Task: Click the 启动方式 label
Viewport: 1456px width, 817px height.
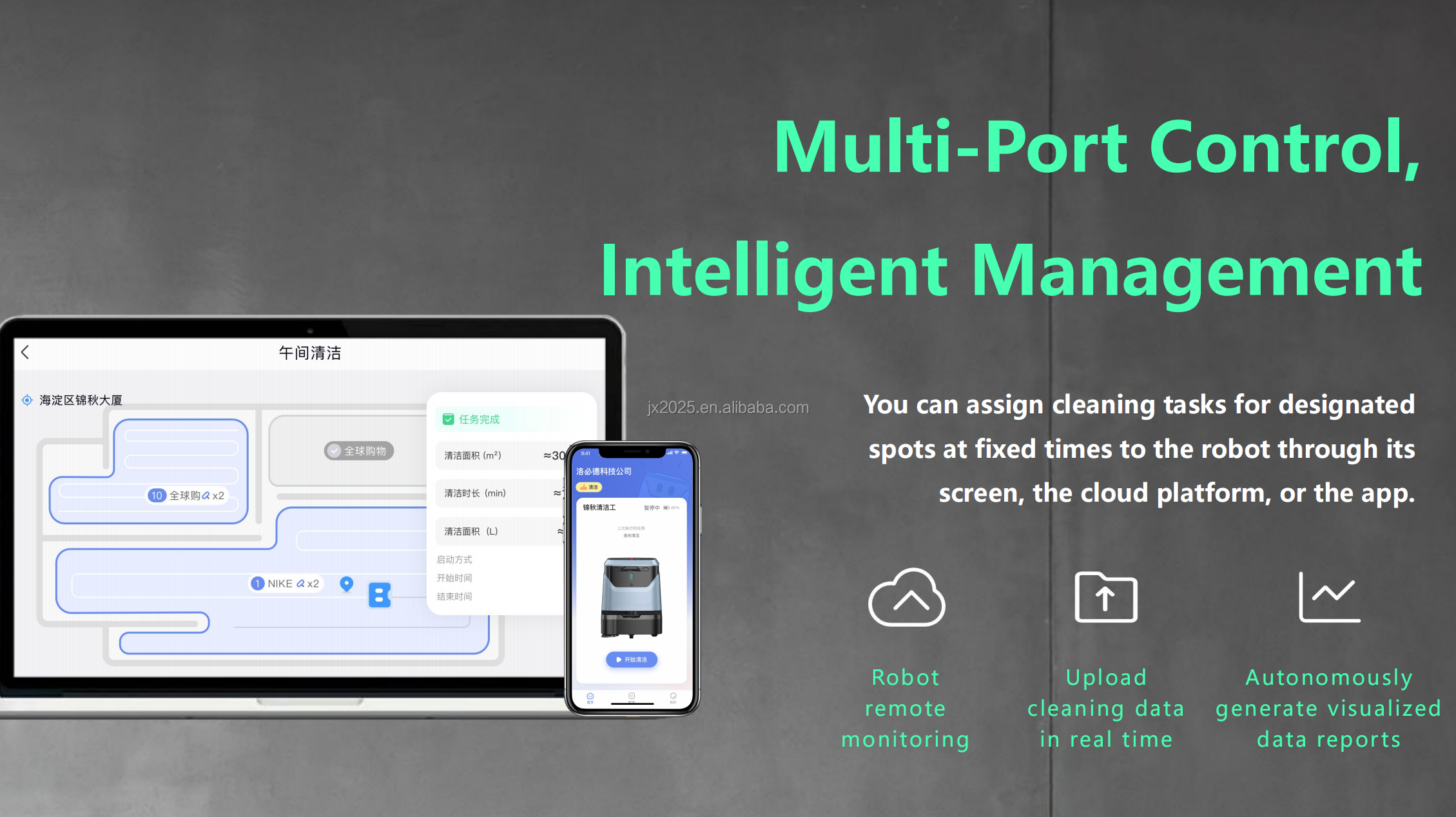Action: [x=454, y=560]
